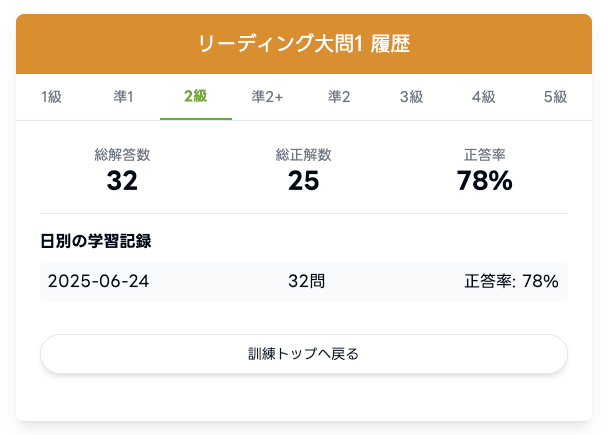Open the 準1 grade tab
This screenshot has width=612, height=435.
coord(124,97)
